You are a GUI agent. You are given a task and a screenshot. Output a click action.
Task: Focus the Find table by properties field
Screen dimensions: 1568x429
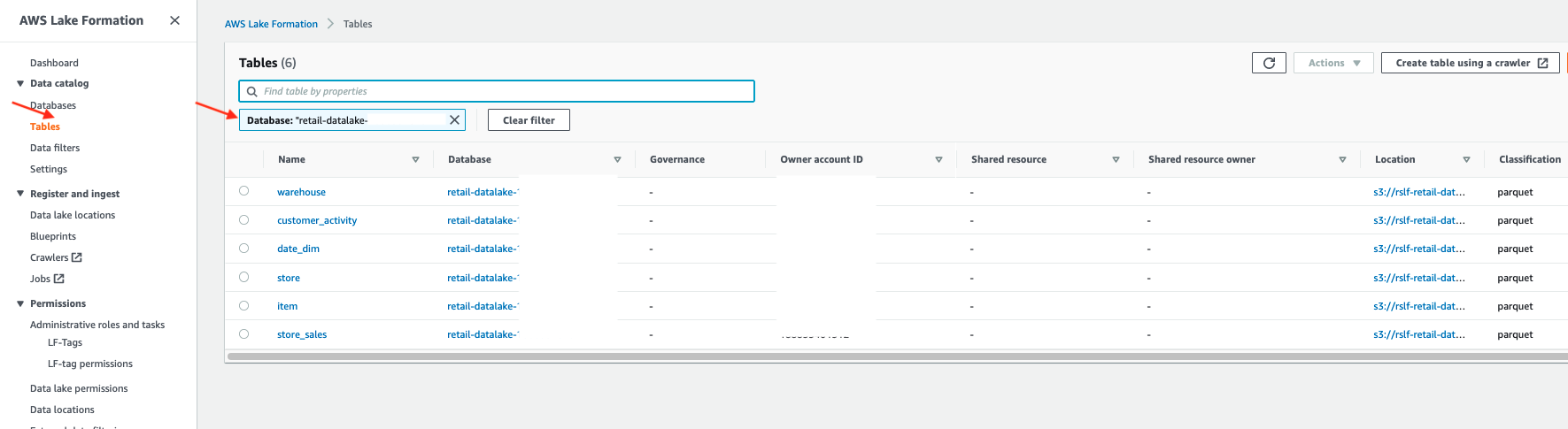tap(497, 91)
